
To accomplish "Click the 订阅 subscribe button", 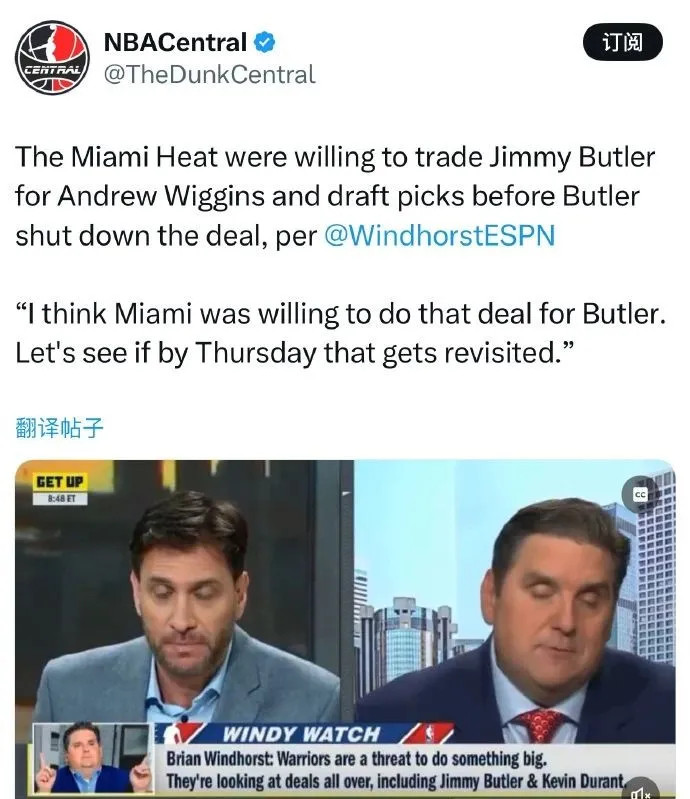I will coord(623,42).
